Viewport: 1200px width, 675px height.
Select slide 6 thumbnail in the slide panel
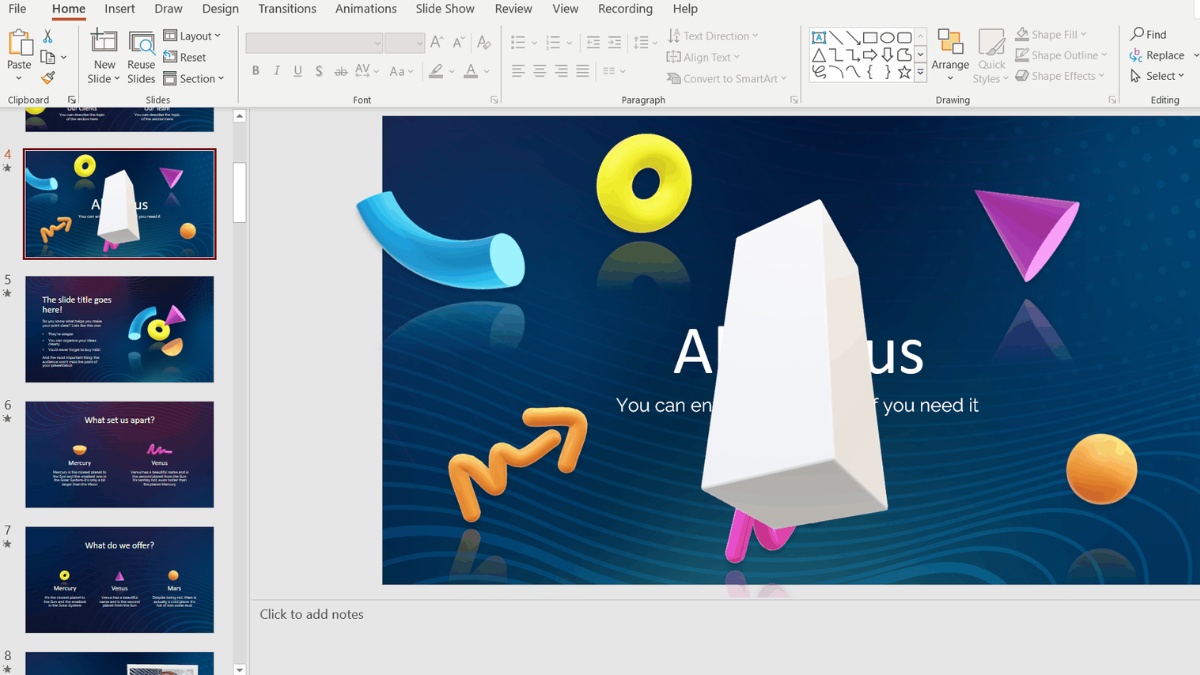coord(119,455)
